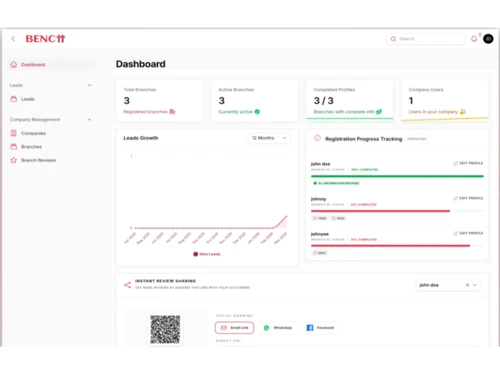500x375 pixels.
Task: Click the QR code image
Action: 165,329
